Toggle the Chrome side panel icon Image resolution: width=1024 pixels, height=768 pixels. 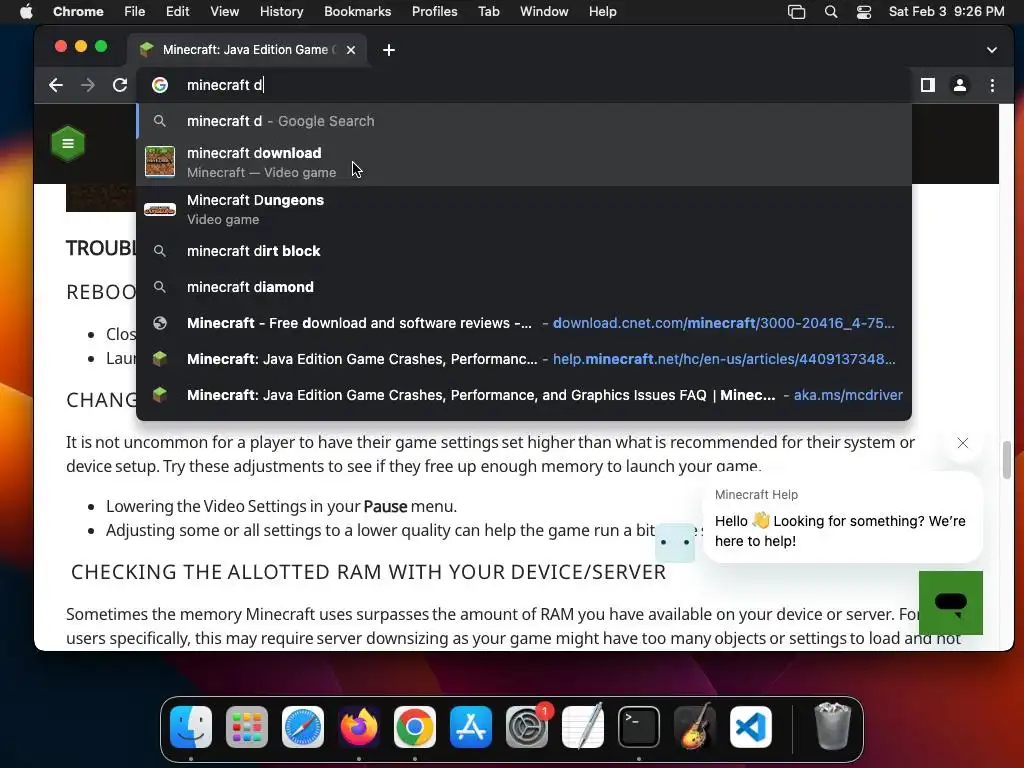(x=927, y=85)
